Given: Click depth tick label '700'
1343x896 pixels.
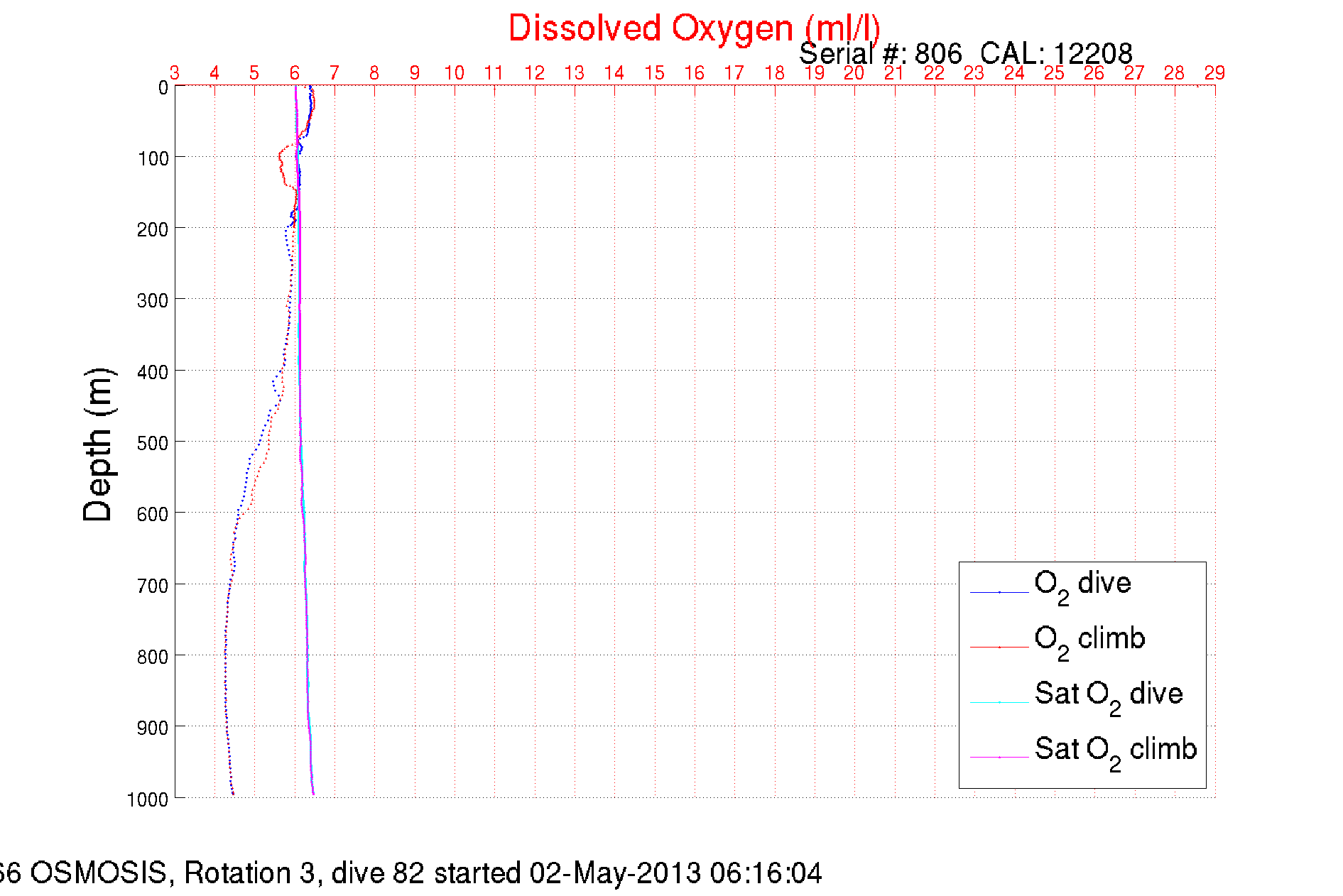Looking at the screenshot, I should (x=153, y=586).
